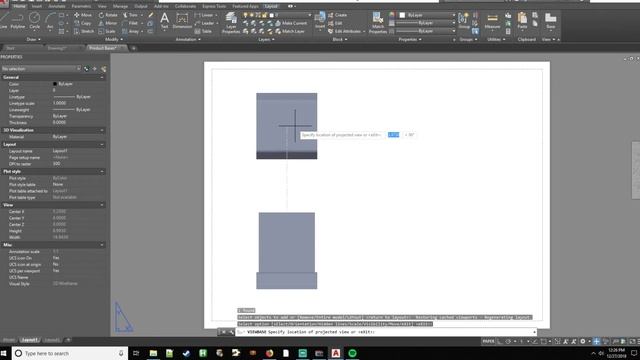
Task: Choose the Stretch tool
Action: point(84,31)
